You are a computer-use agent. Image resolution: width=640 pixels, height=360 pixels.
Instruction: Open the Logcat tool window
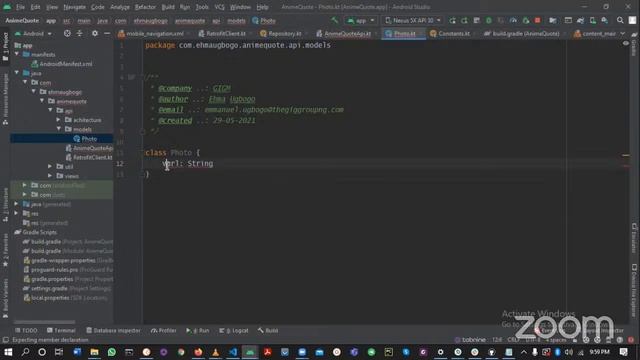233,331
